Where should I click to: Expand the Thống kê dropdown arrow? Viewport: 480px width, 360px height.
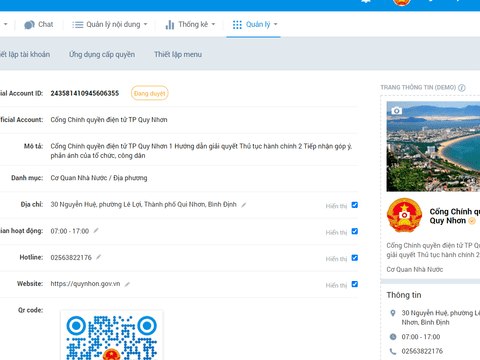click(x=213, y=24)
